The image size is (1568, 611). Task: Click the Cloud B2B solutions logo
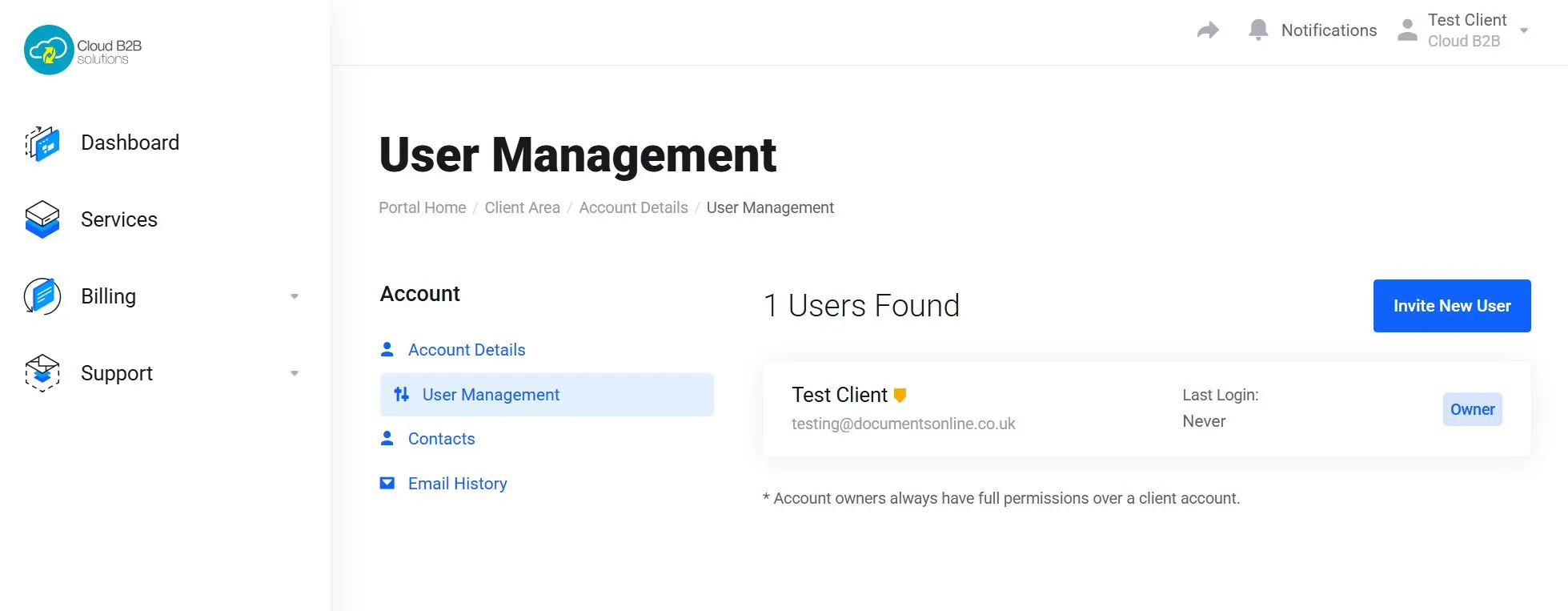(83, 50)
